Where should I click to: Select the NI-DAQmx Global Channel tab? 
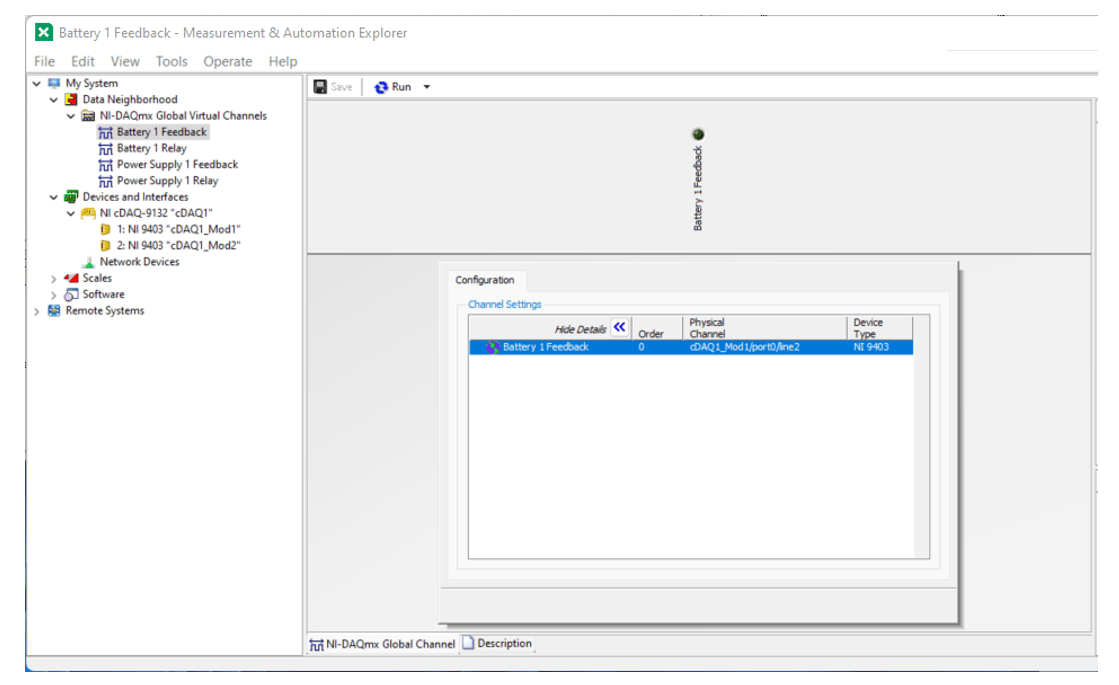pos(383,644)
